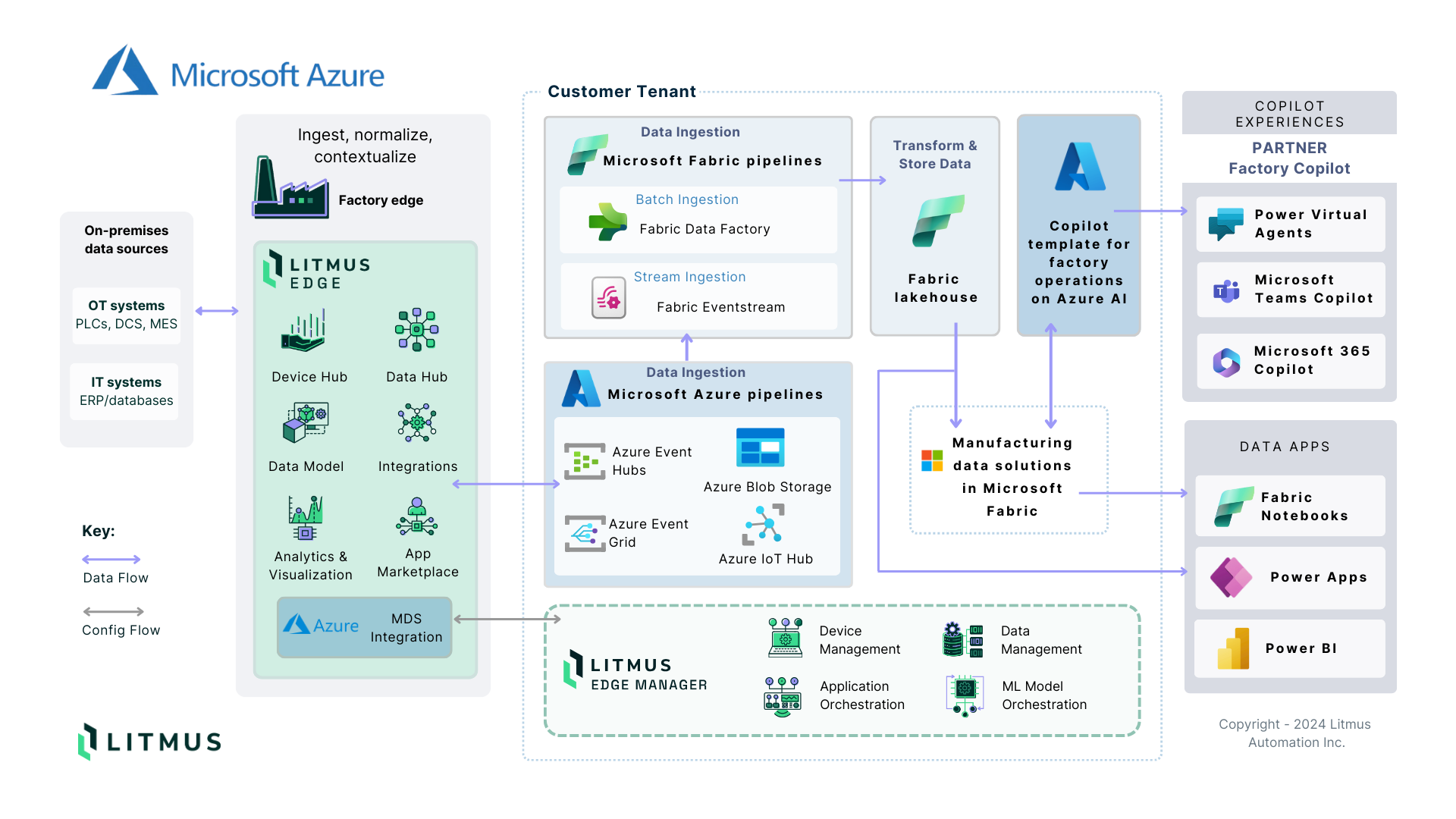
Task: Click the App Marketplace icon in Litmus Edge
Action: [420, 520]
